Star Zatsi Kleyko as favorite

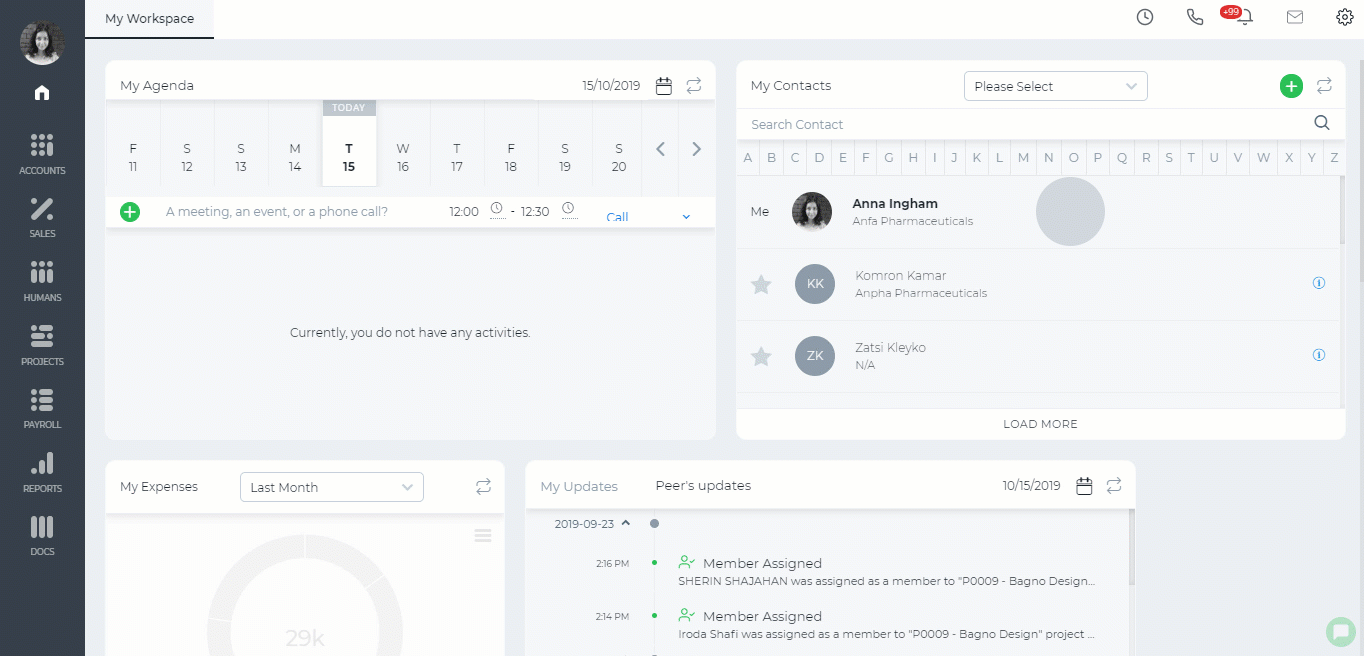pos(761,356)
